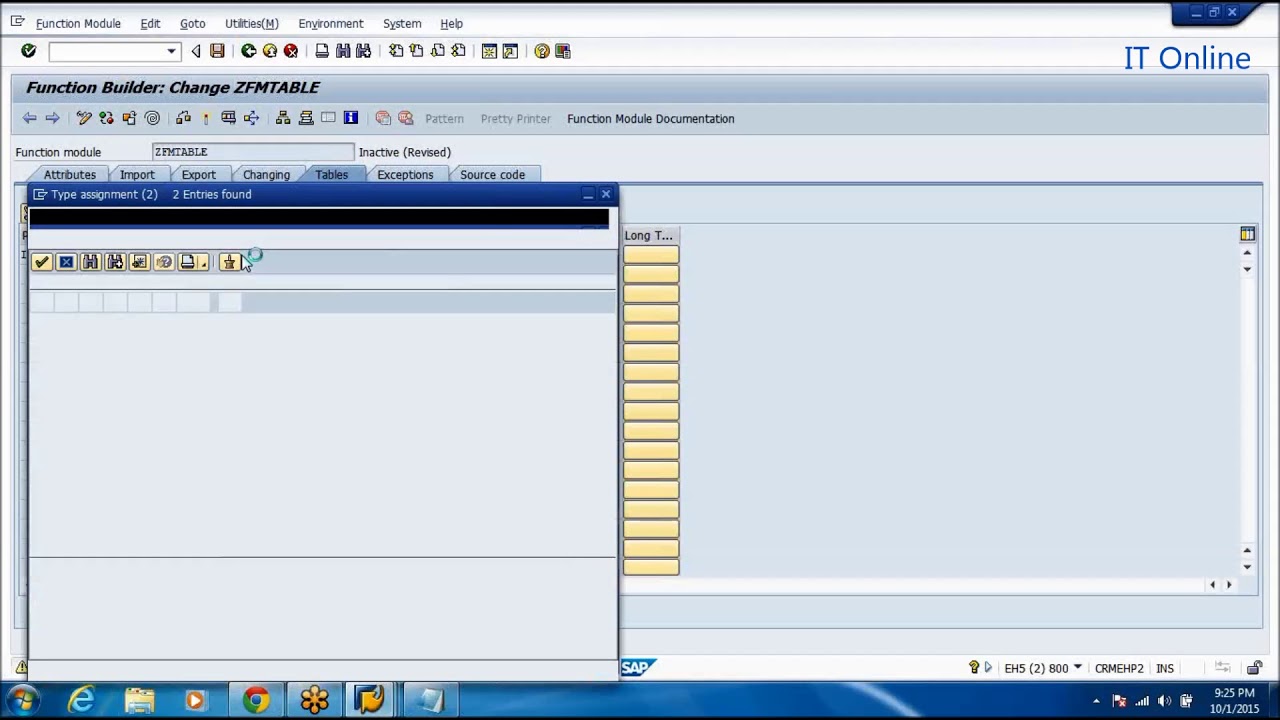Open the Attributes tab
1280x720 pixels.
point(70,174)
